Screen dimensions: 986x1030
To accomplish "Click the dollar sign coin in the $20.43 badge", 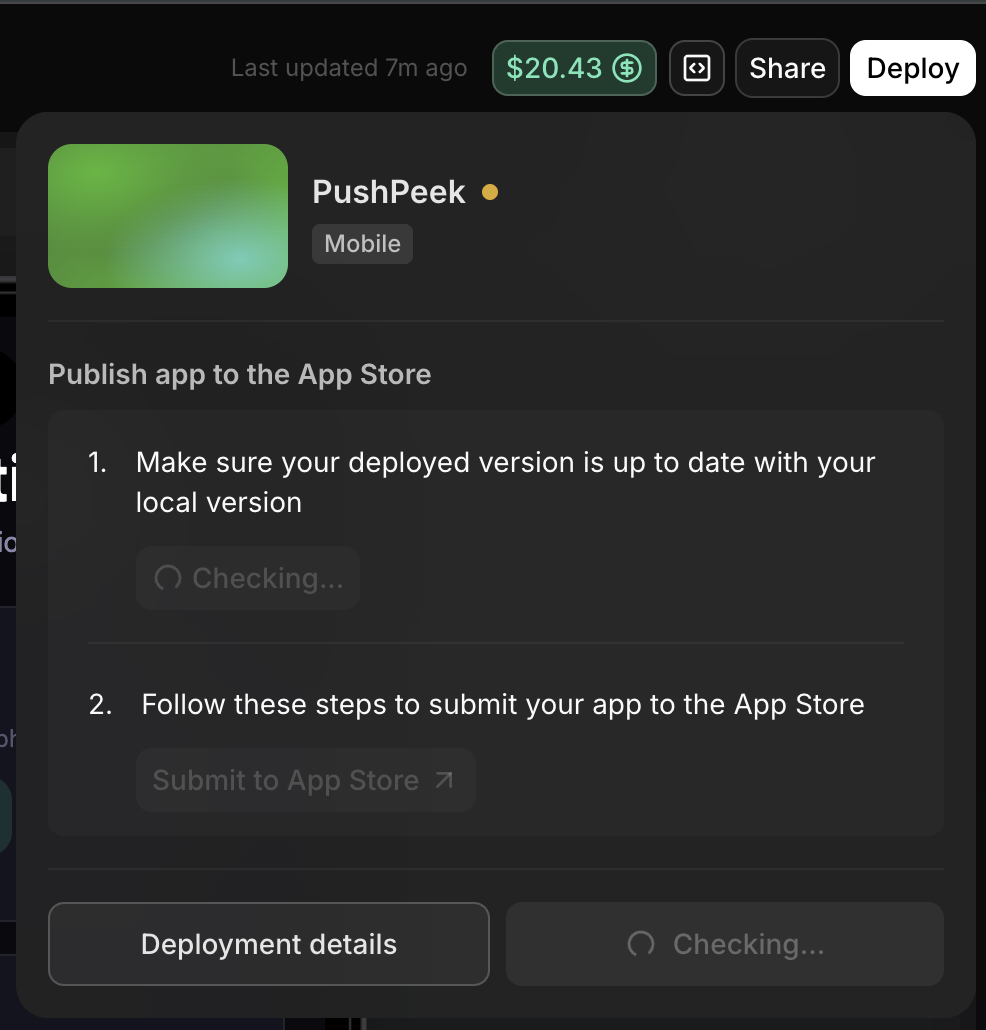I will (x=627, y=68).
